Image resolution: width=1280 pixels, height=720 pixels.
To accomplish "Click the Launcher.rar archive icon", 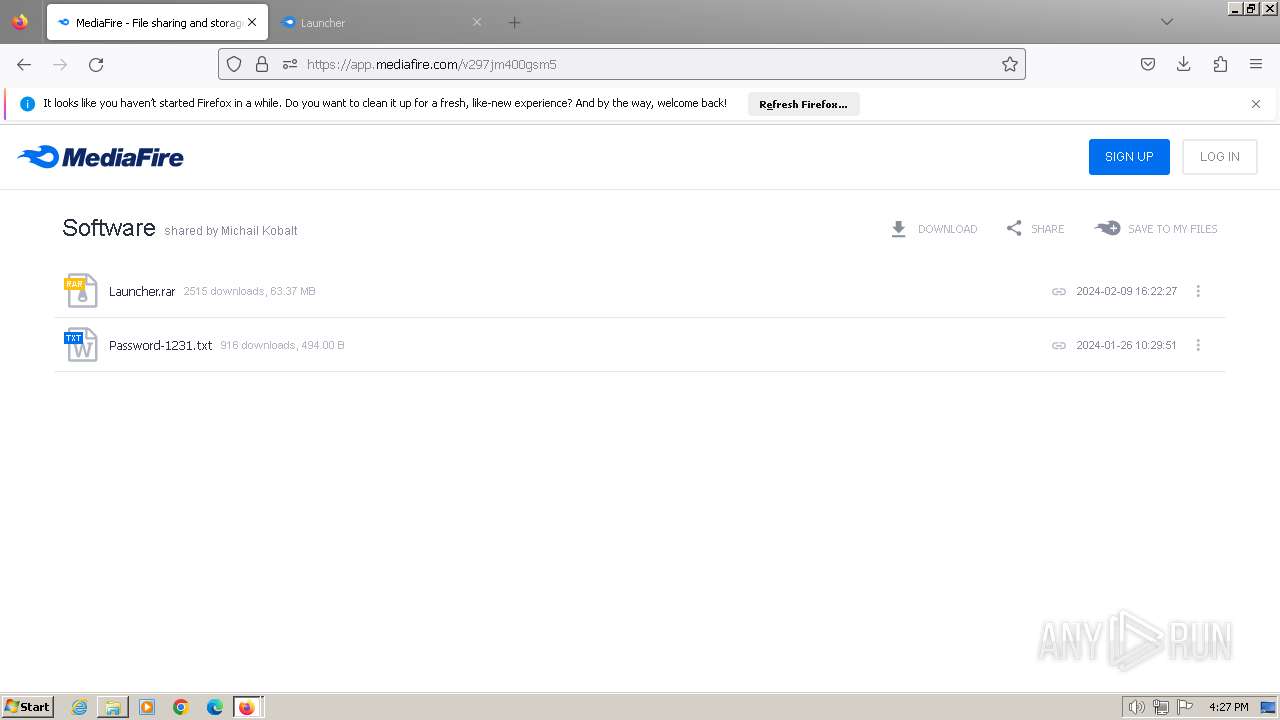I will (x=81, y=291).
